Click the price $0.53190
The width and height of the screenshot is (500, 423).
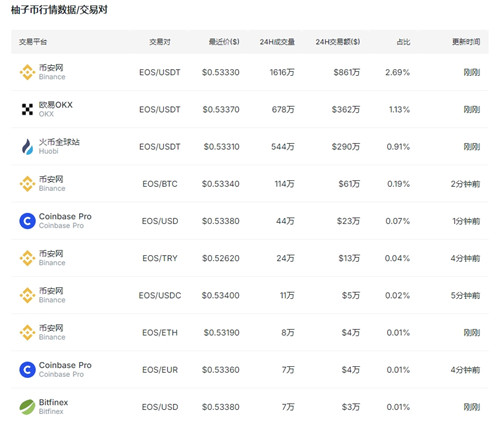(x=222, y=333)
